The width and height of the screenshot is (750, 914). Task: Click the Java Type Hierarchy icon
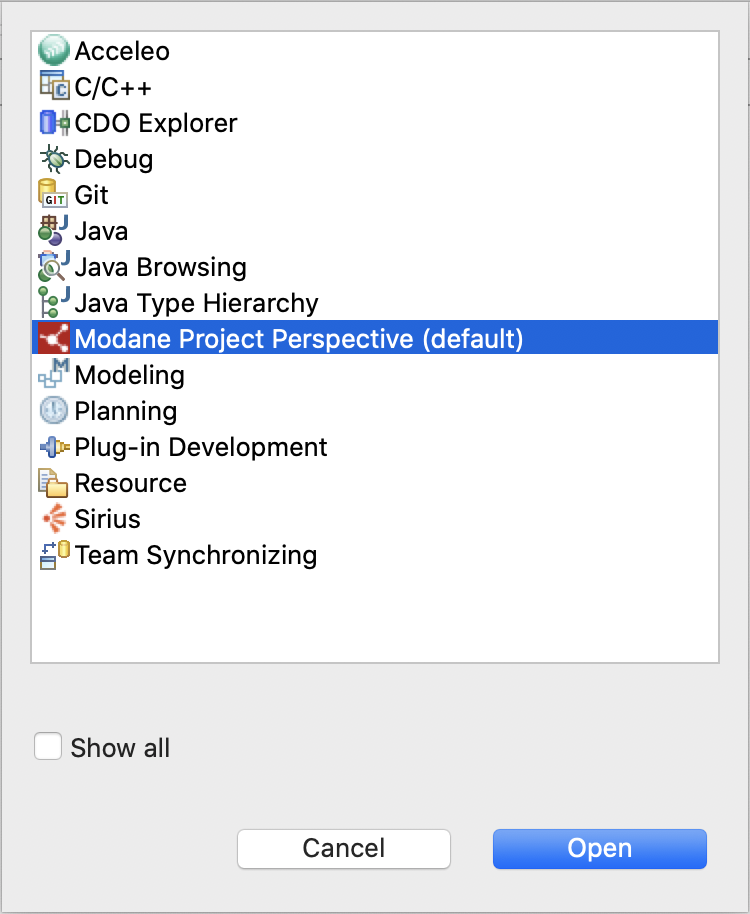click(x=54, y=303)
